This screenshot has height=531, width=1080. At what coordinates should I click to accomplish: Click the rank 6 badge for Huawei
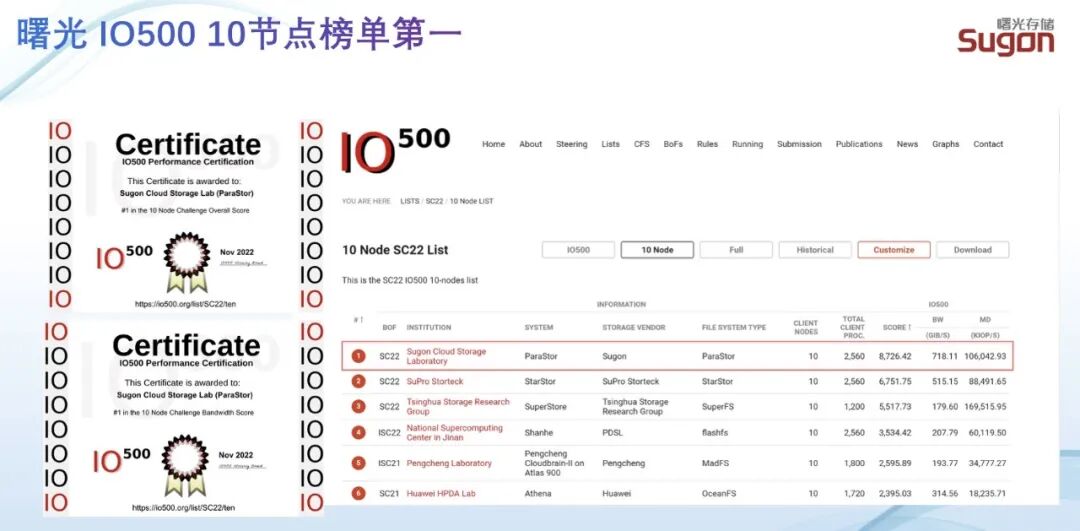(x=358, y=493)
